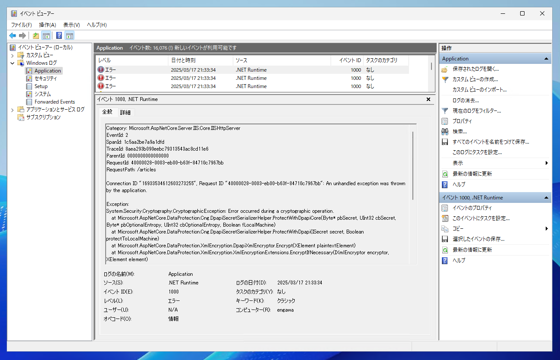Sort by the レベル column header
Screen dimensions: 560x360
(x=132, y=60)
